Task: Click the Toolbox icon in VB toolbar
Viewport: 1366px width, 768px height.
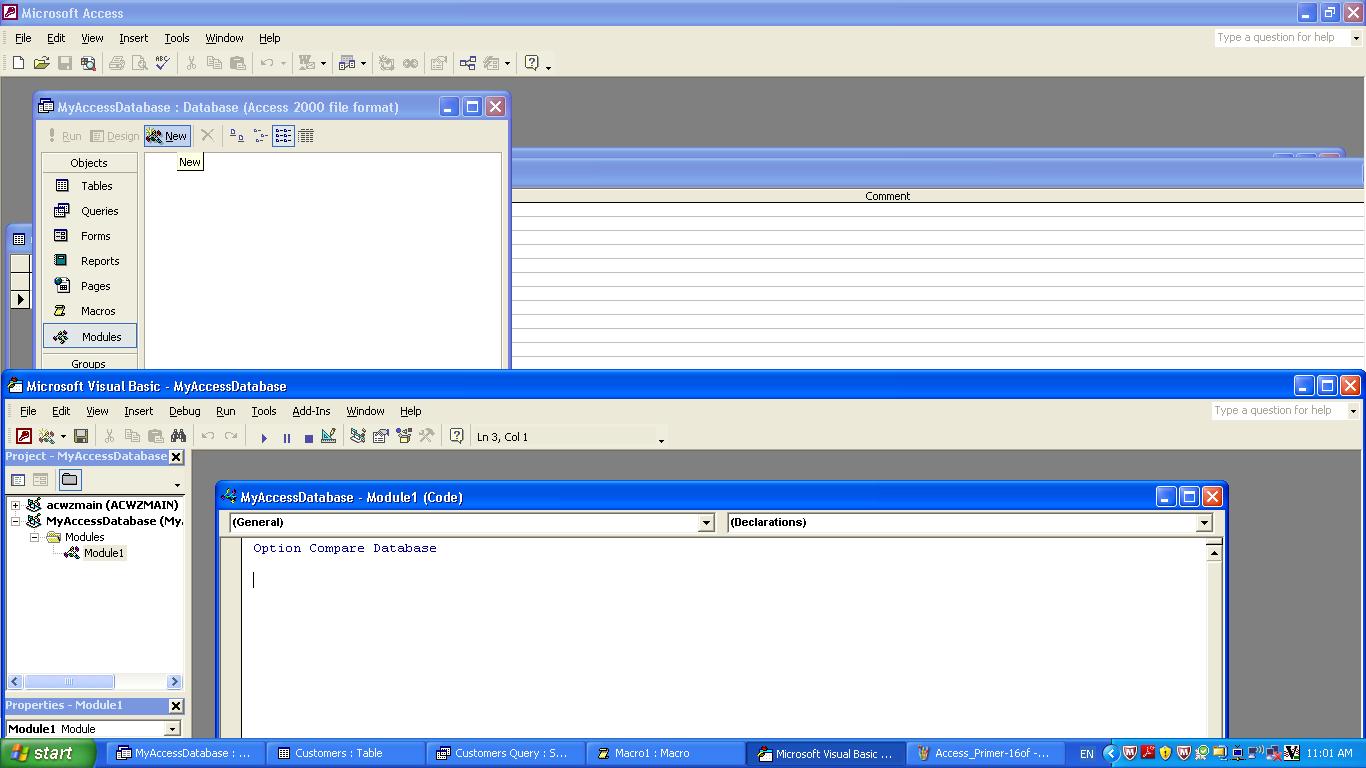Action: point(426,437)
